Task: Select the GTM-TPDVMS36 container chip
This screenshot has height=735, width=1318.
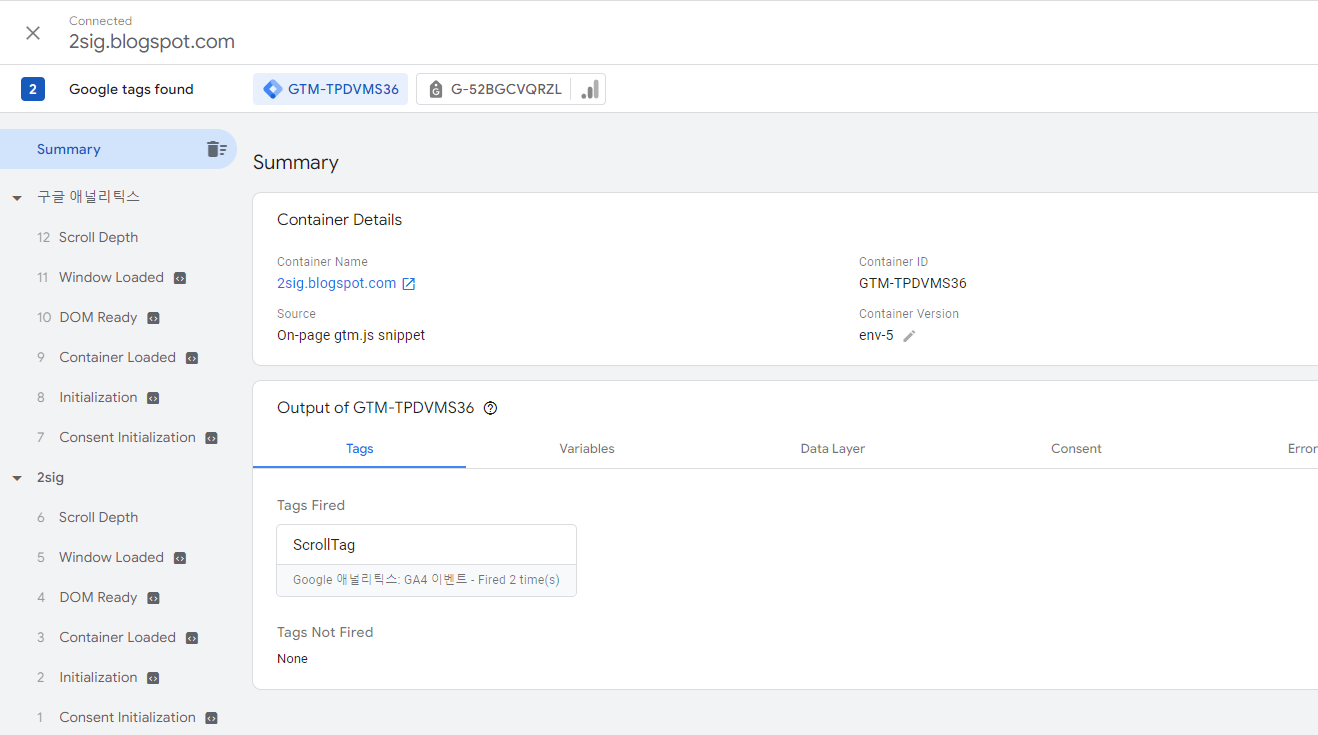Action: 330,89
